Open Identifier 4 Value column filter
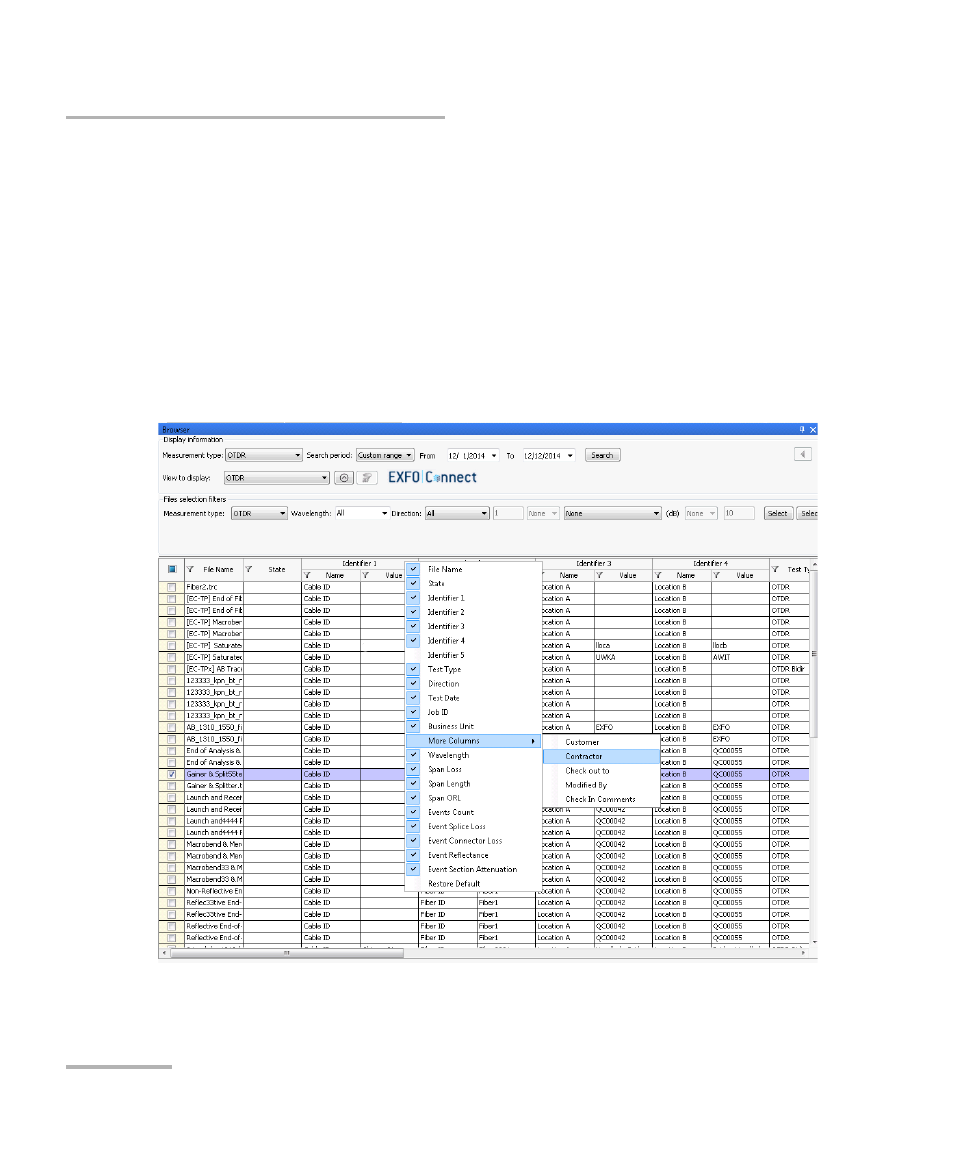This screenshot has height=1158, width=954. [x=716, y=575]
